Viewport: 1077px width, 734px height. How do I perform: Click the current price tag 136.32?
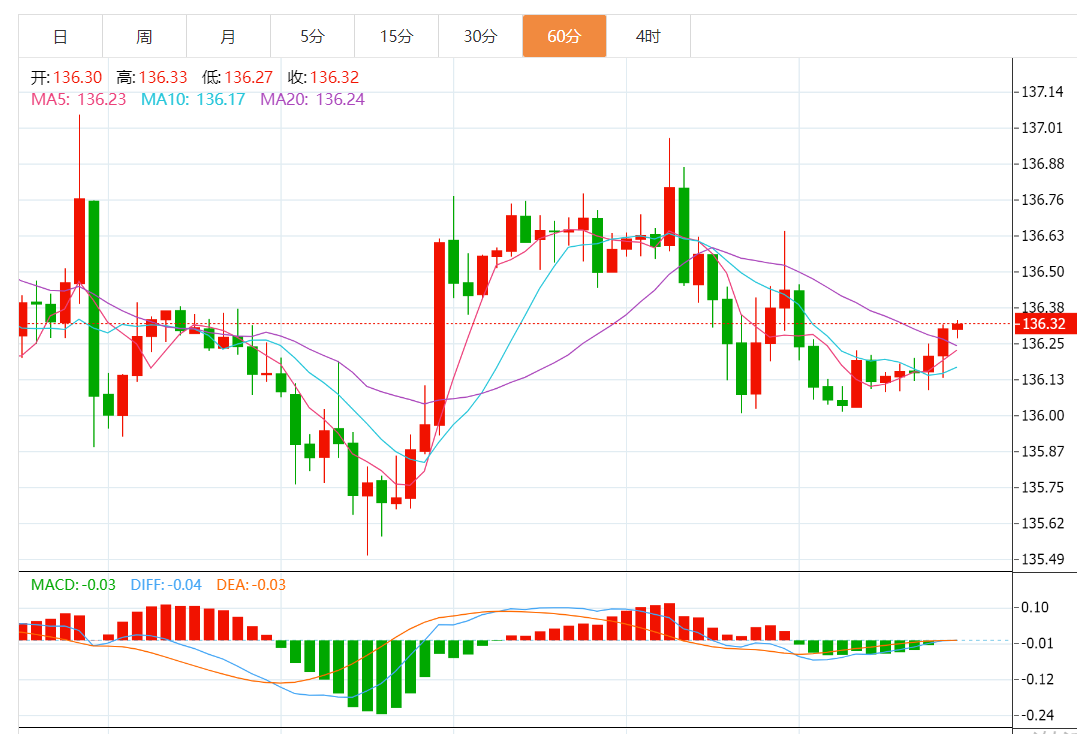(x=1041, y=324)
